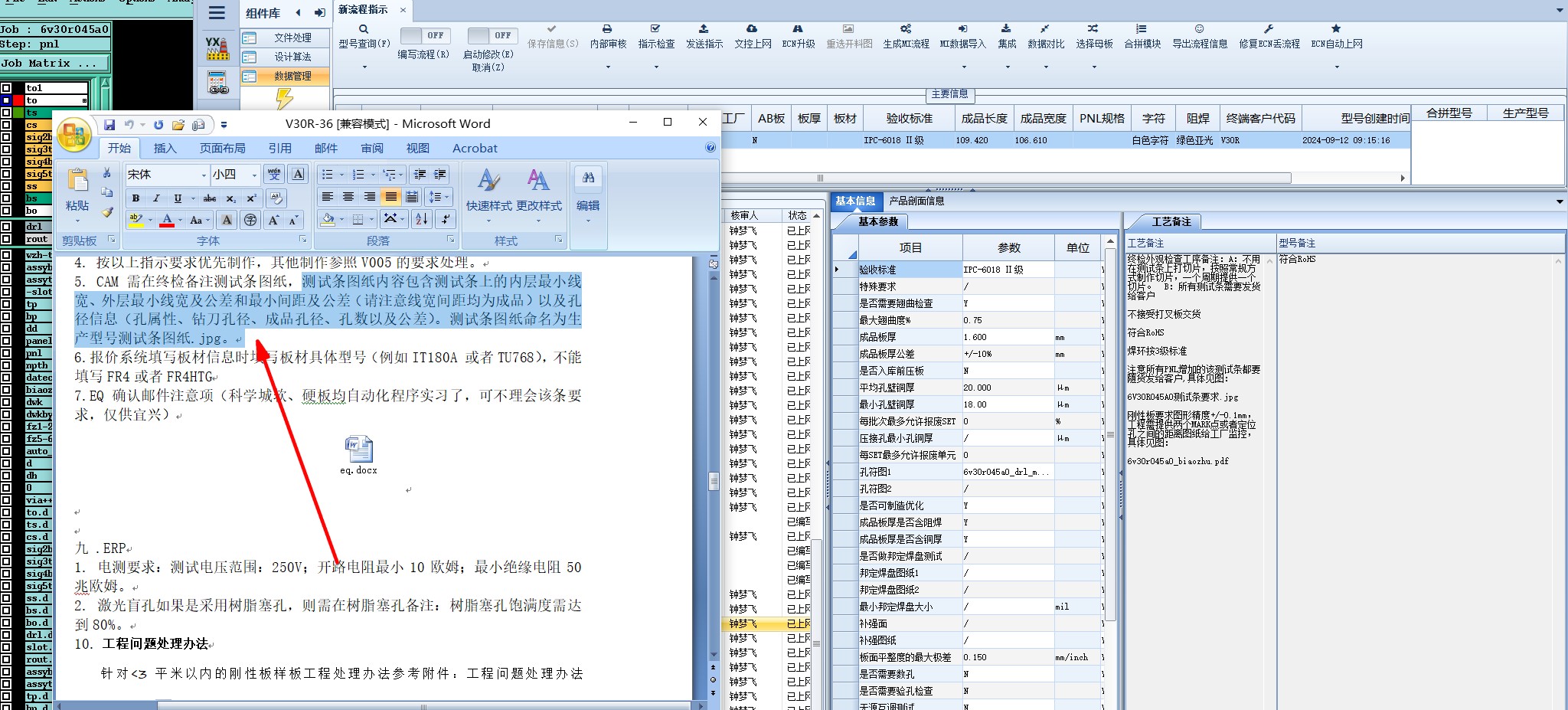Toggle the checkbox beside the npth layer

tap(6, 365)
